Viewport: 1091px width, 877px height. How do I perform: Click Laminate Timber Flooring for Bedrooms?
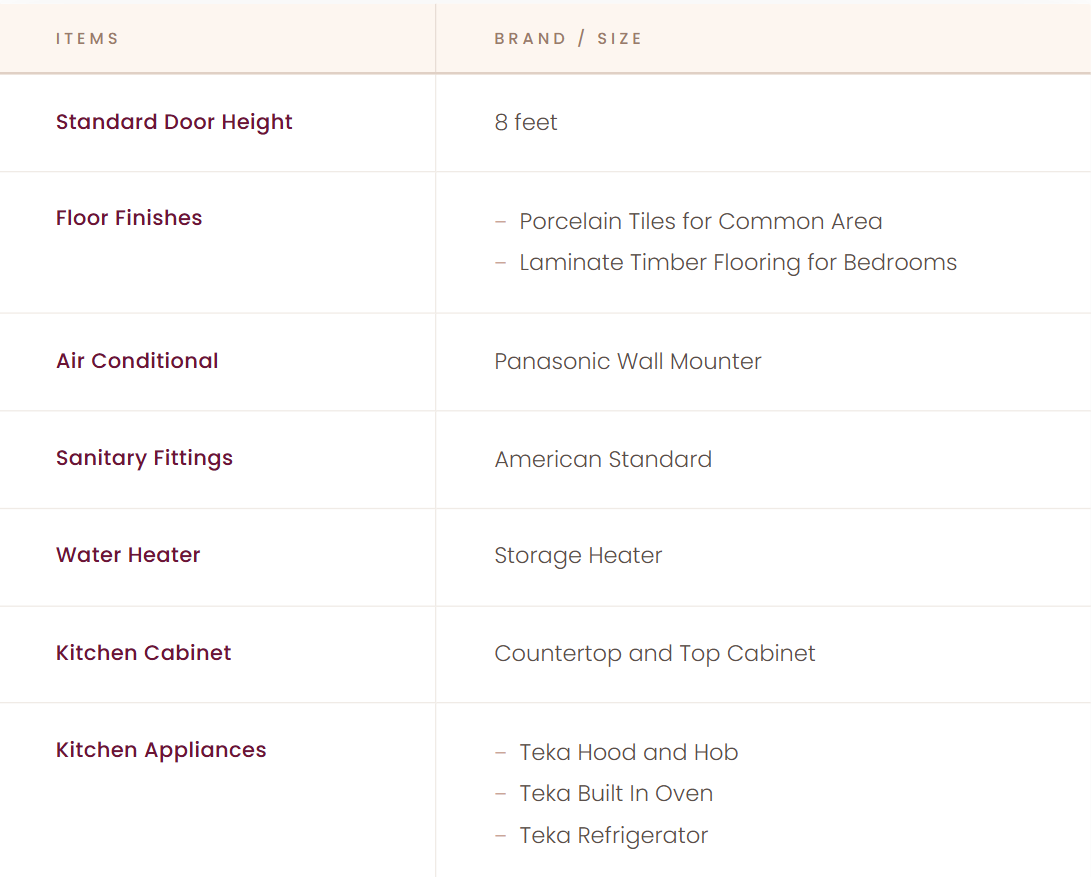click(x=738, y=263)
